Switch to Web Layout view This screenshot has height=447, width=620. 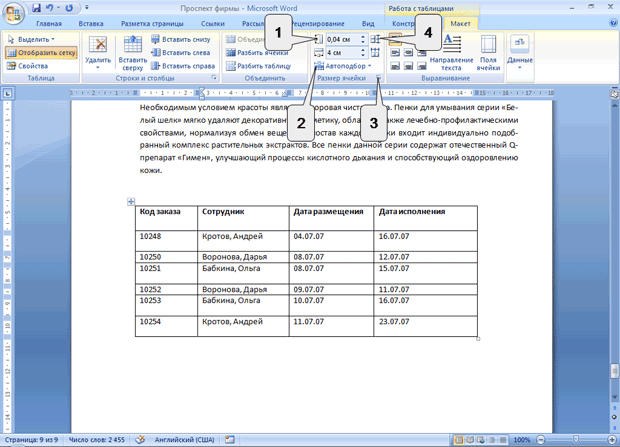tap(481, 440)
